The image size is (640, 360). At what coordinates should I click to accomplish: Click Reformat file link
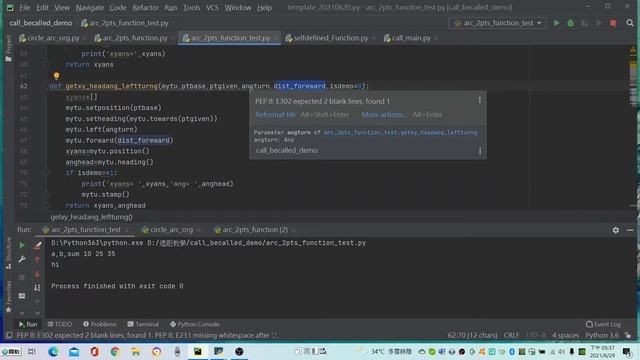coord(275,115)
